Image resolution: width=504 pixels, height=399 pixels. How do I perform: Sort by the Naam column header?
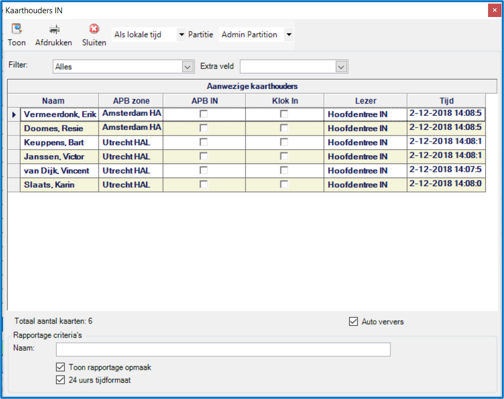[53, 101]
